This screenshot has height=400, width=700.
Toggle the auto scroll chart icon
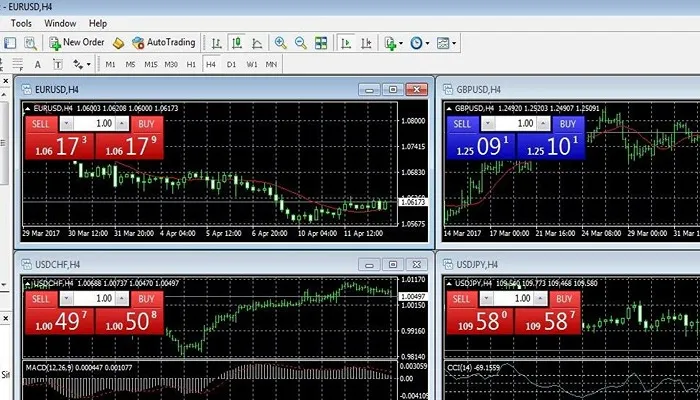[345, 43]
